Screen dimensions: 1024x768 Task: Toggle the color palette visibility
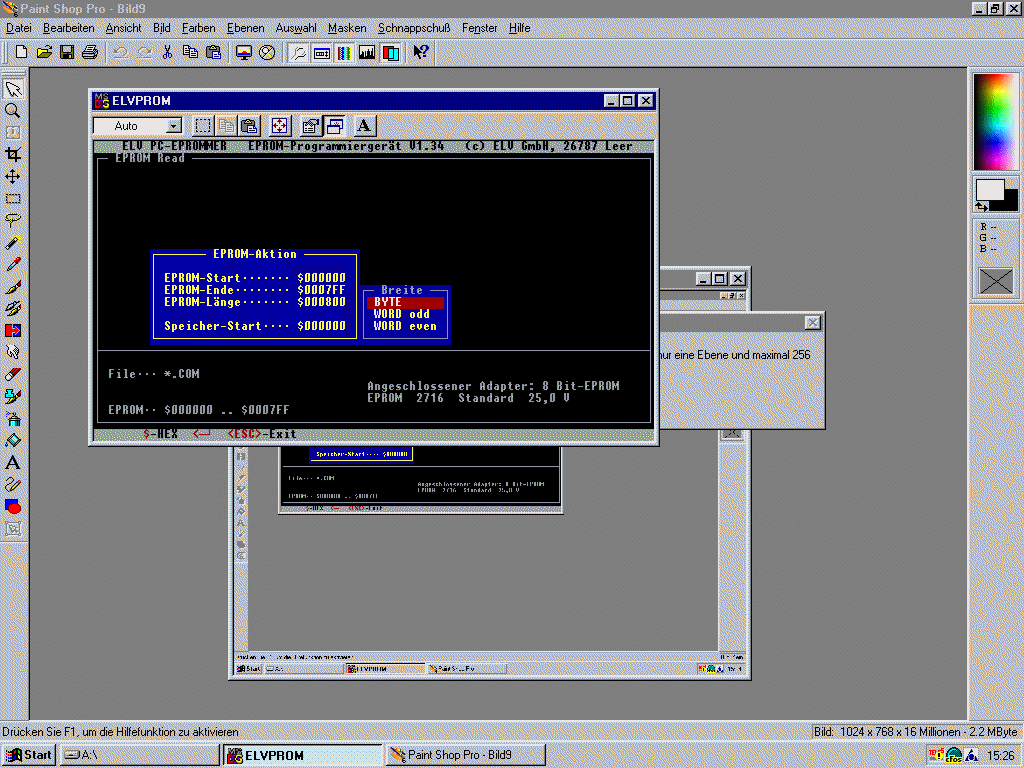344,52
